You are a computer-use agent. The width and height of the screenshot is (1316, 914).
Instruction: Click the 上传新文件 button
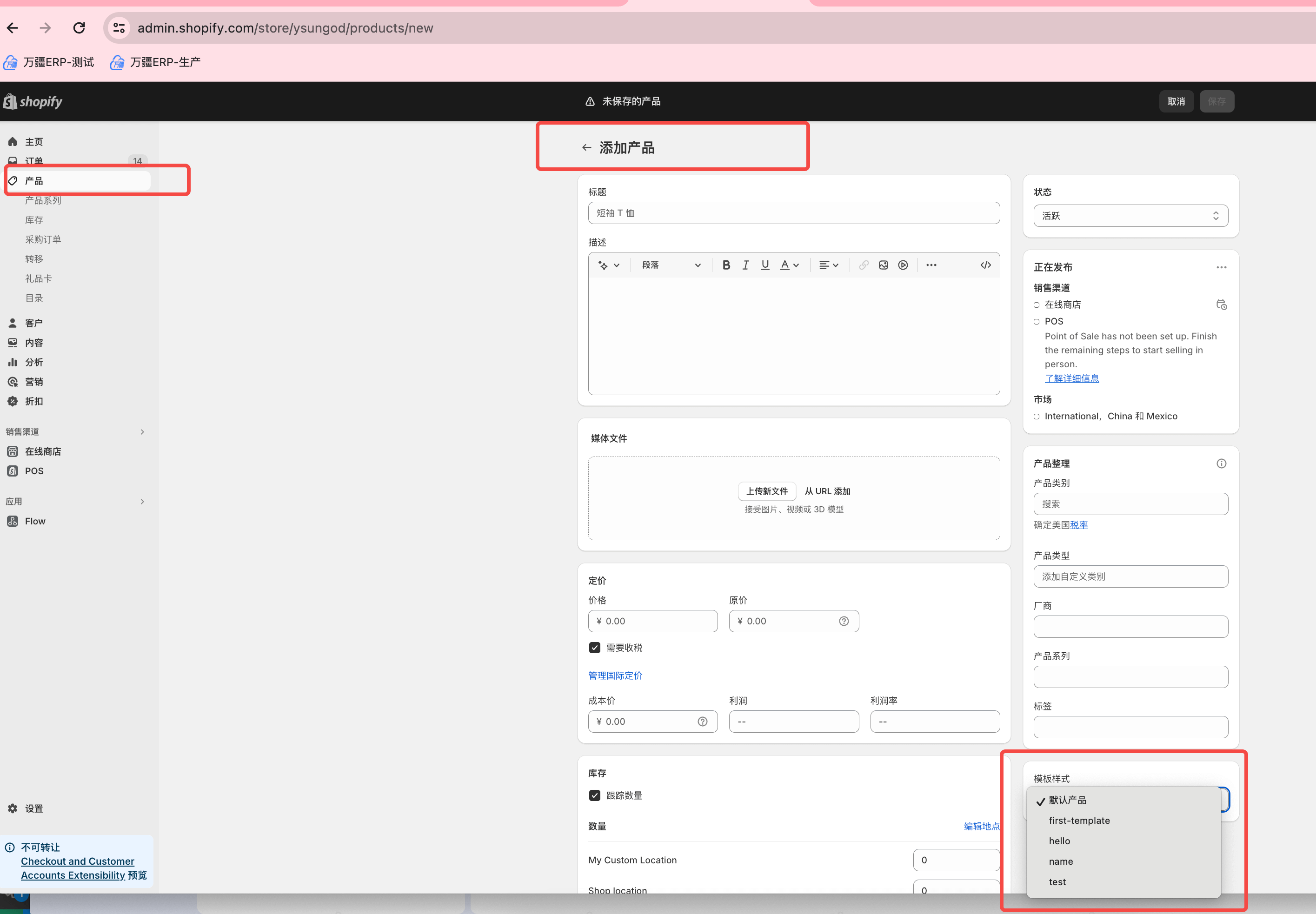(766, 491)
